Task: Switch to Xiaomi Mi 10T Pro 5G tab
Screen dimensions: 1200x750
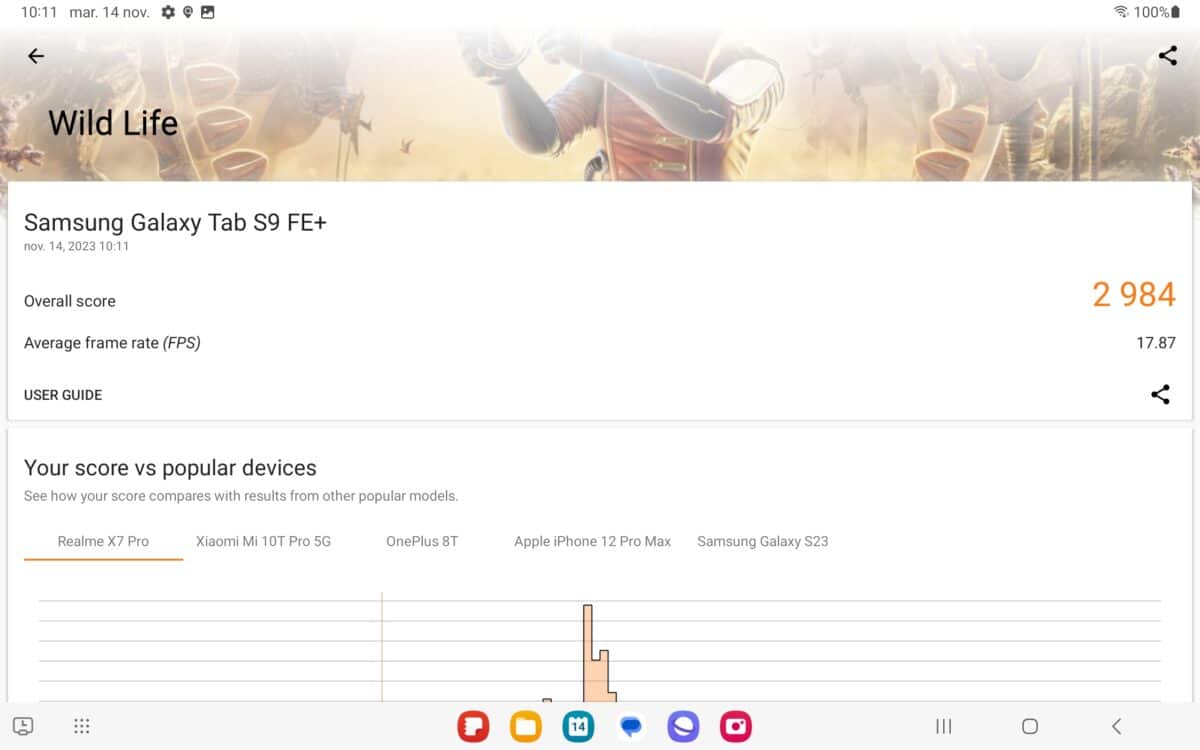Action: point(263,541)
